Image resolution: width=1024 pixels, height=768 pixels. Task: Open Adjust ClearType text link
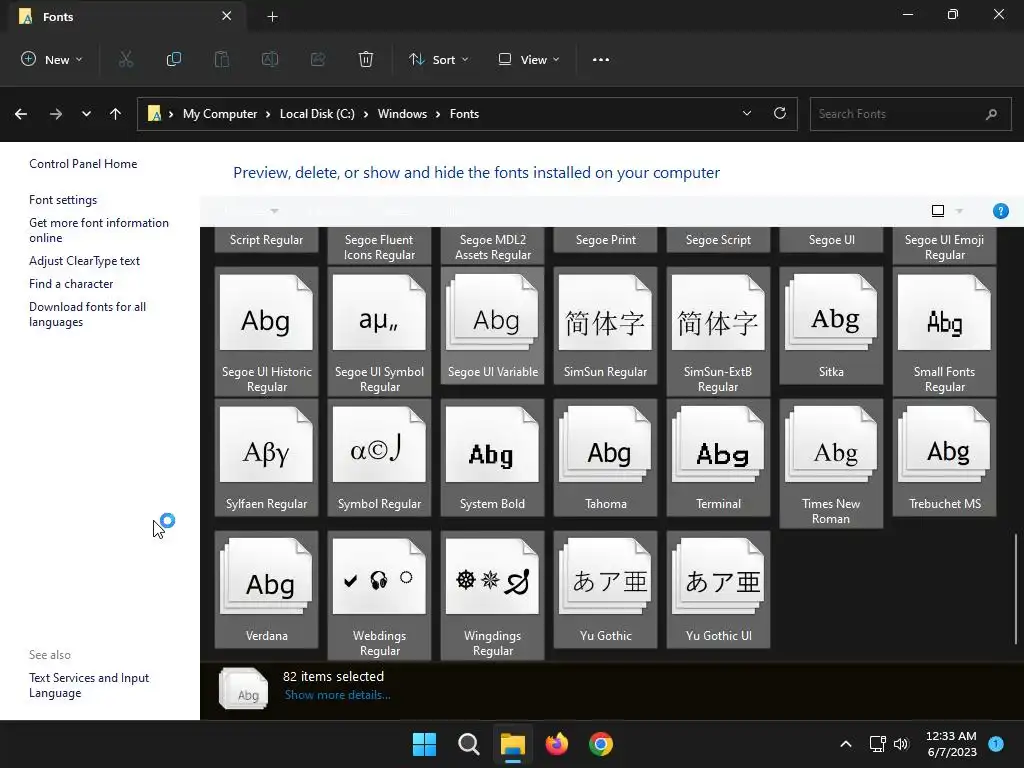click(84, 261)
